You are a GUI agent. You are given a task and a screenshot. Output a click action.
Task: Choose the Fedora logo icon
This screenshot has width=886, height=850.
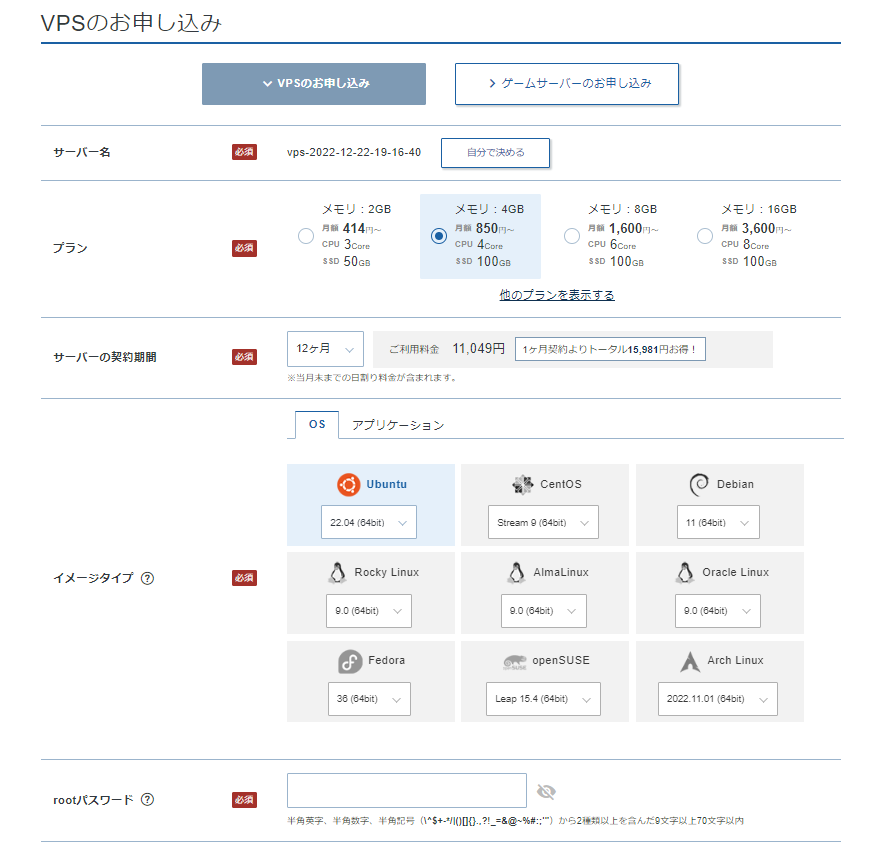coord(349,661)
